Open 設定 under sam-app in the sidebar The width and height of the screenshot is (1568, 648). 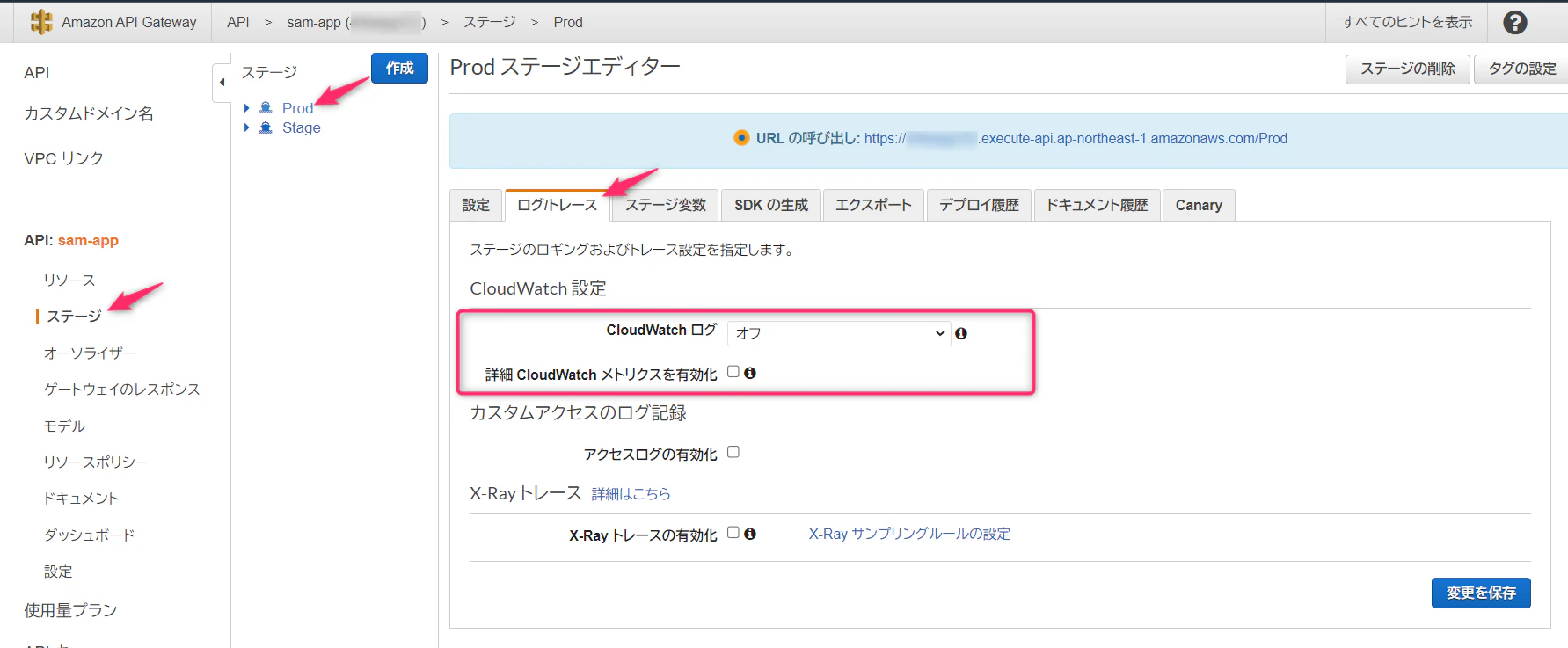[x=58, y=572]
